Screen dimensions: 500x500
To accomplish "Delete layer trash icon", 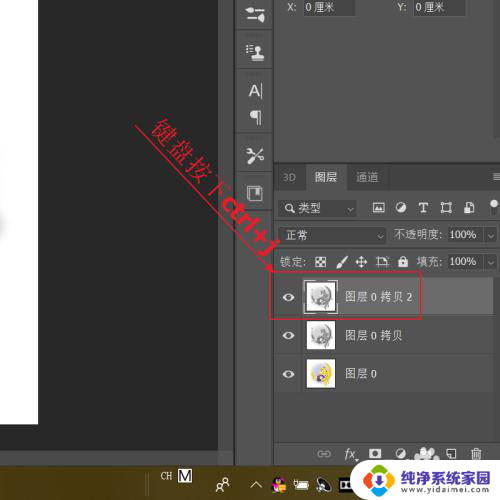I will pos(476,454).
